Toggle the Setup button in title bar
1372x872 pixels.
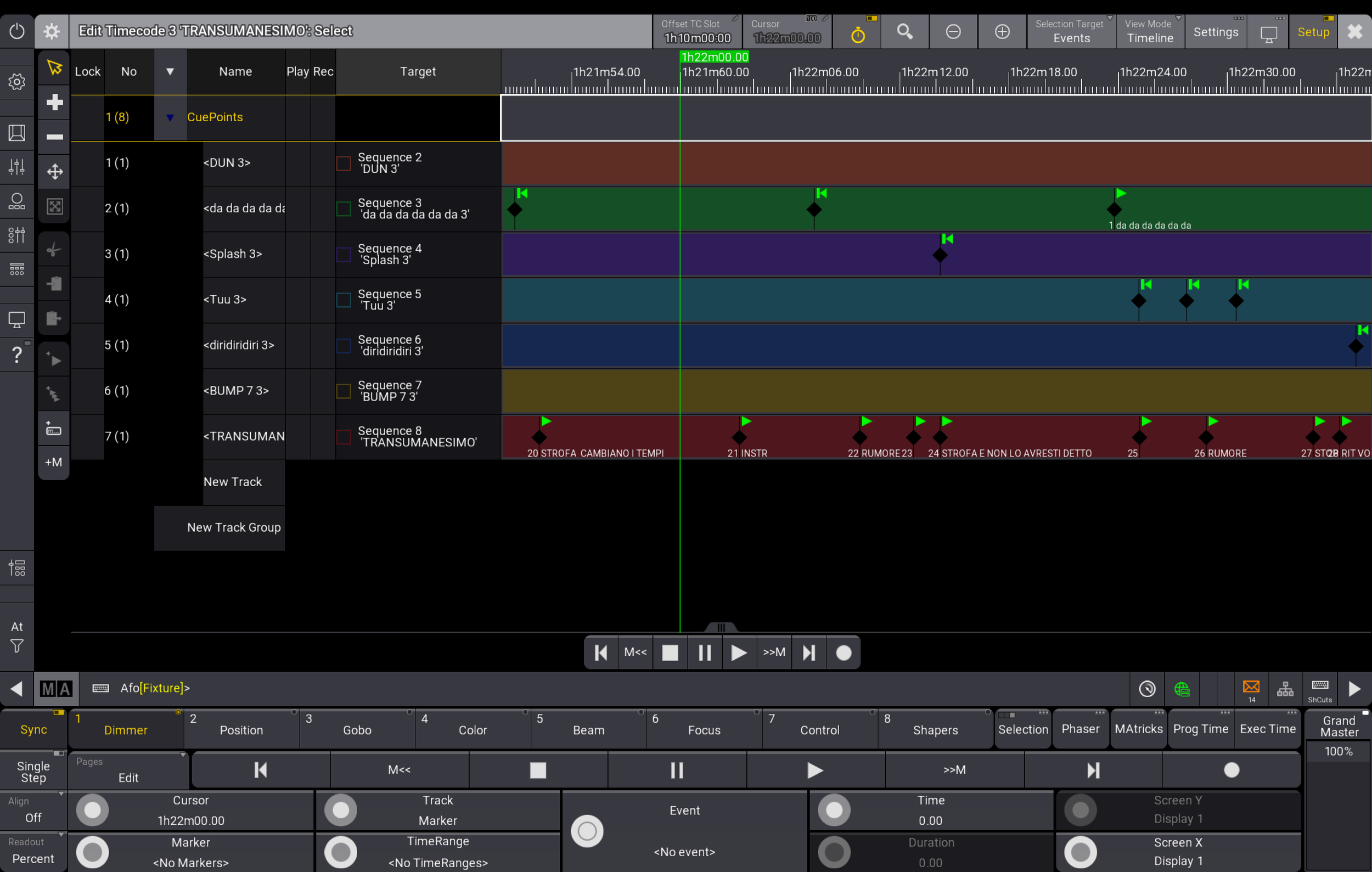click(x=1313, y=32)
